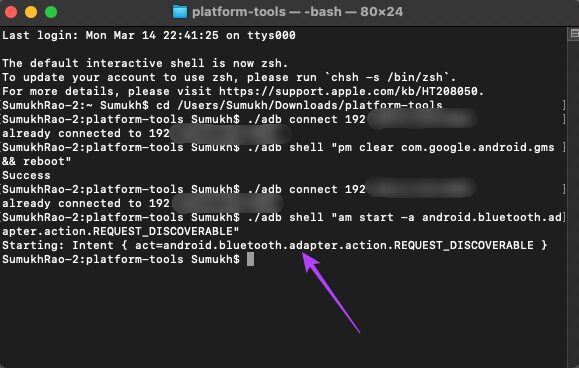Click the blinking cursor block at prompt
Image resolution: width=579 pixels, height=368 pixels.
click(250, 259)
